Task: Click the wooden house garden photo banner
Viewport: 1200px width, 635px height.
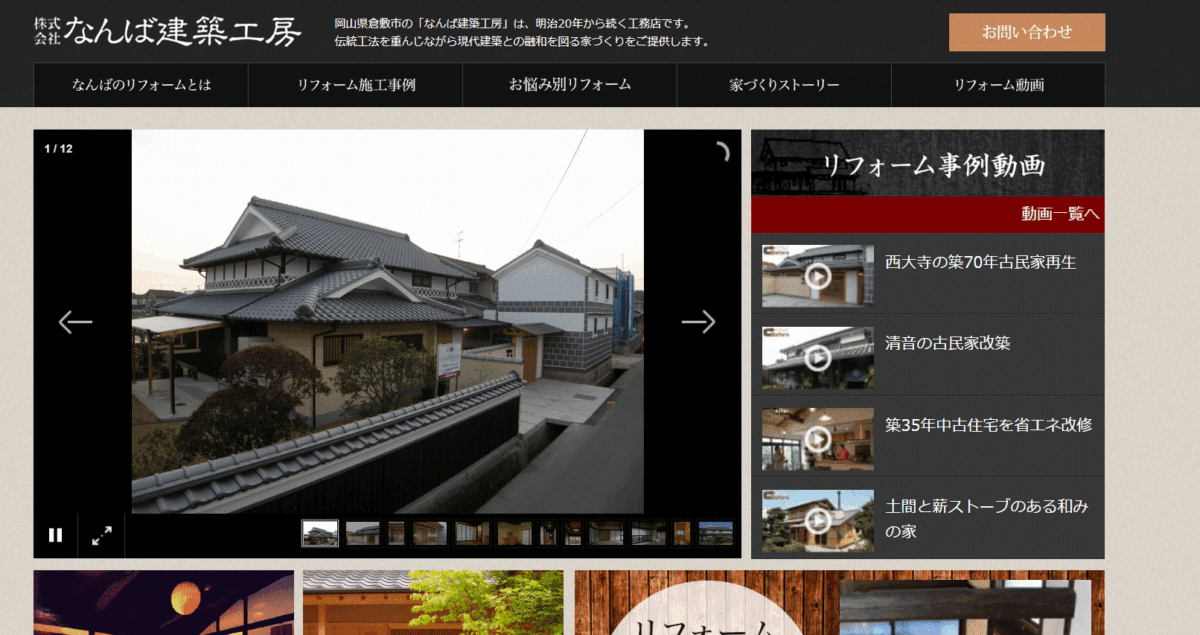Action: (433, 602)
